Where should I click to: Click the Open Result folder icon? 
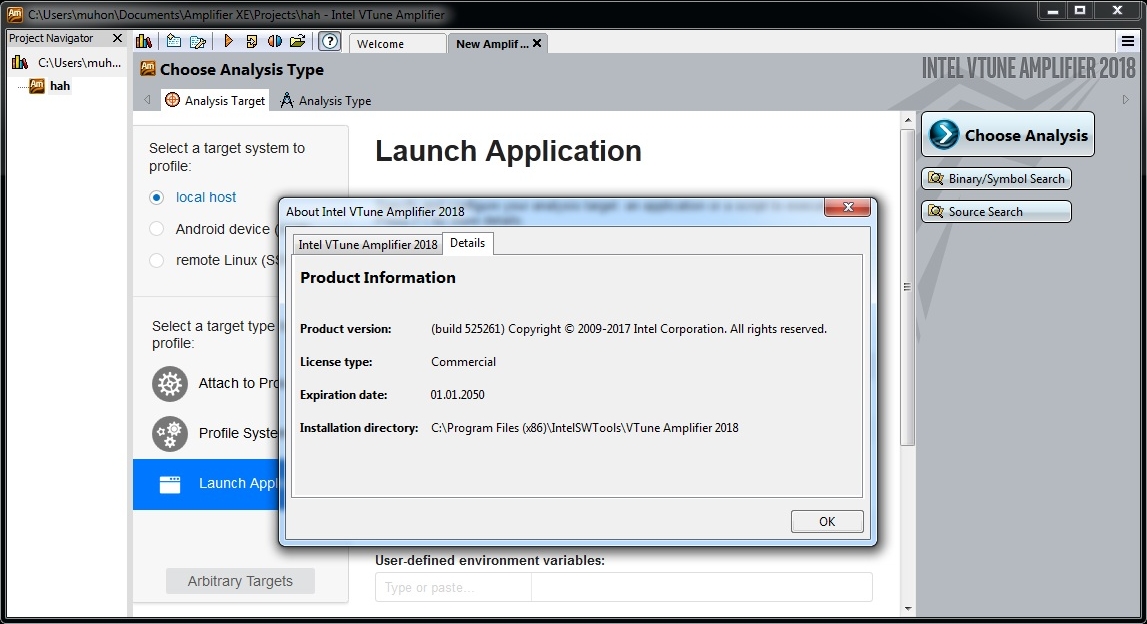(298, 41)
